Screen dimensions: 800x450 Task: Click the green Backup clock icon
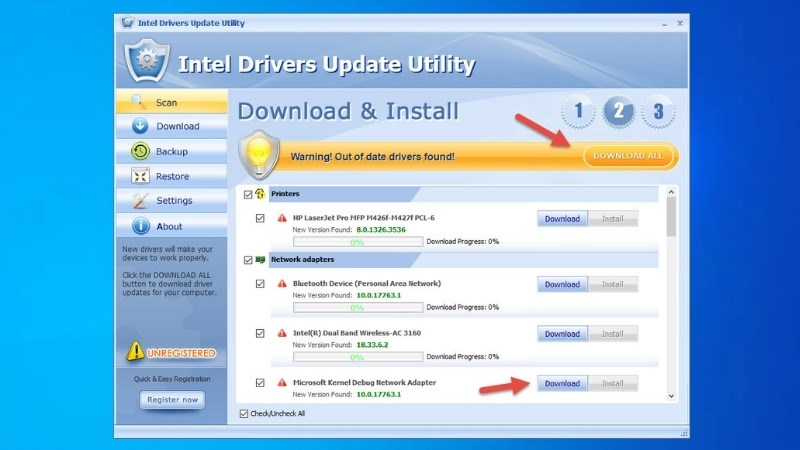(x=140, y=151)
